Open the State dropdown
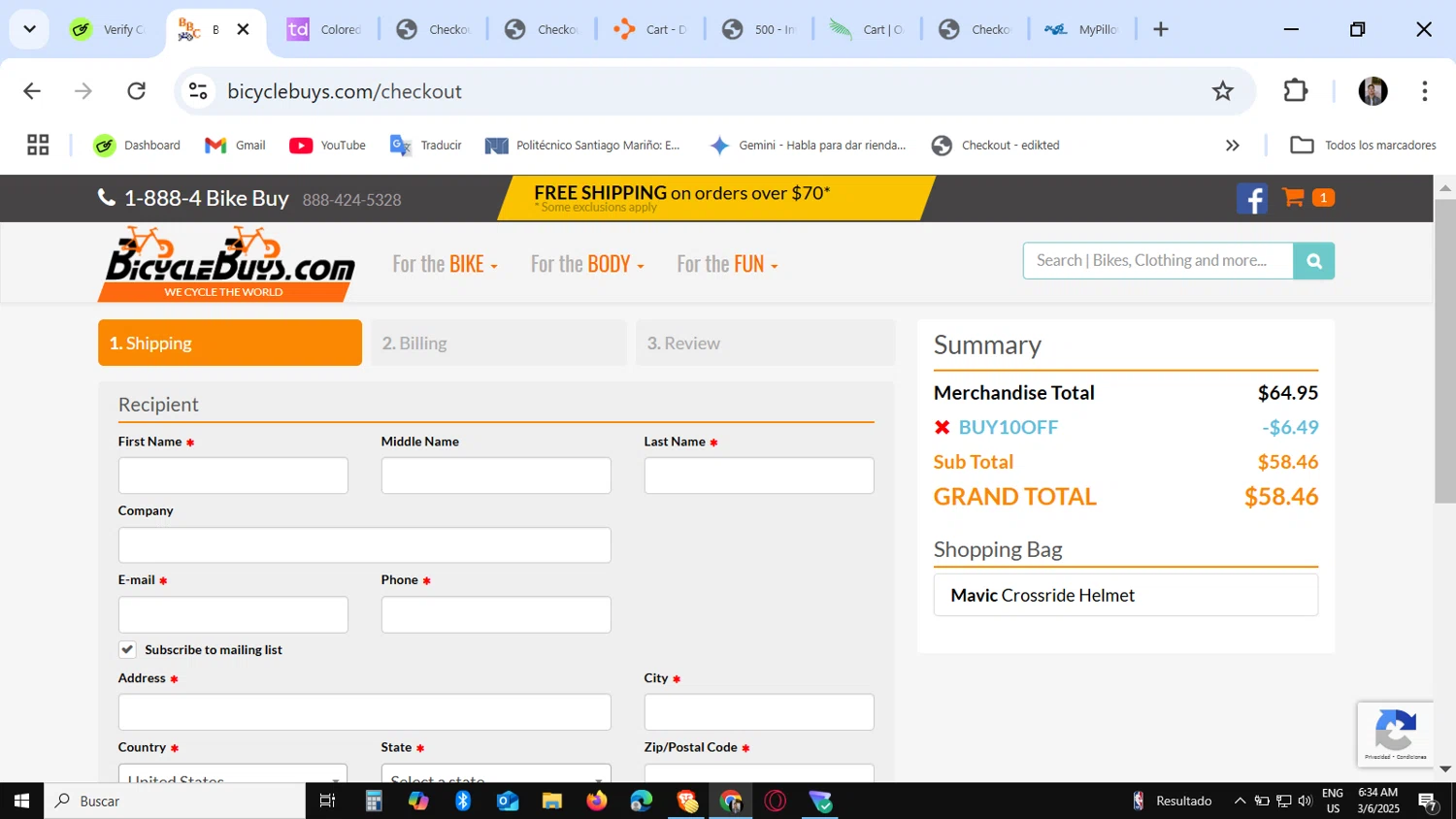This screenshot has width=1456, height=819. pos(496,773)
